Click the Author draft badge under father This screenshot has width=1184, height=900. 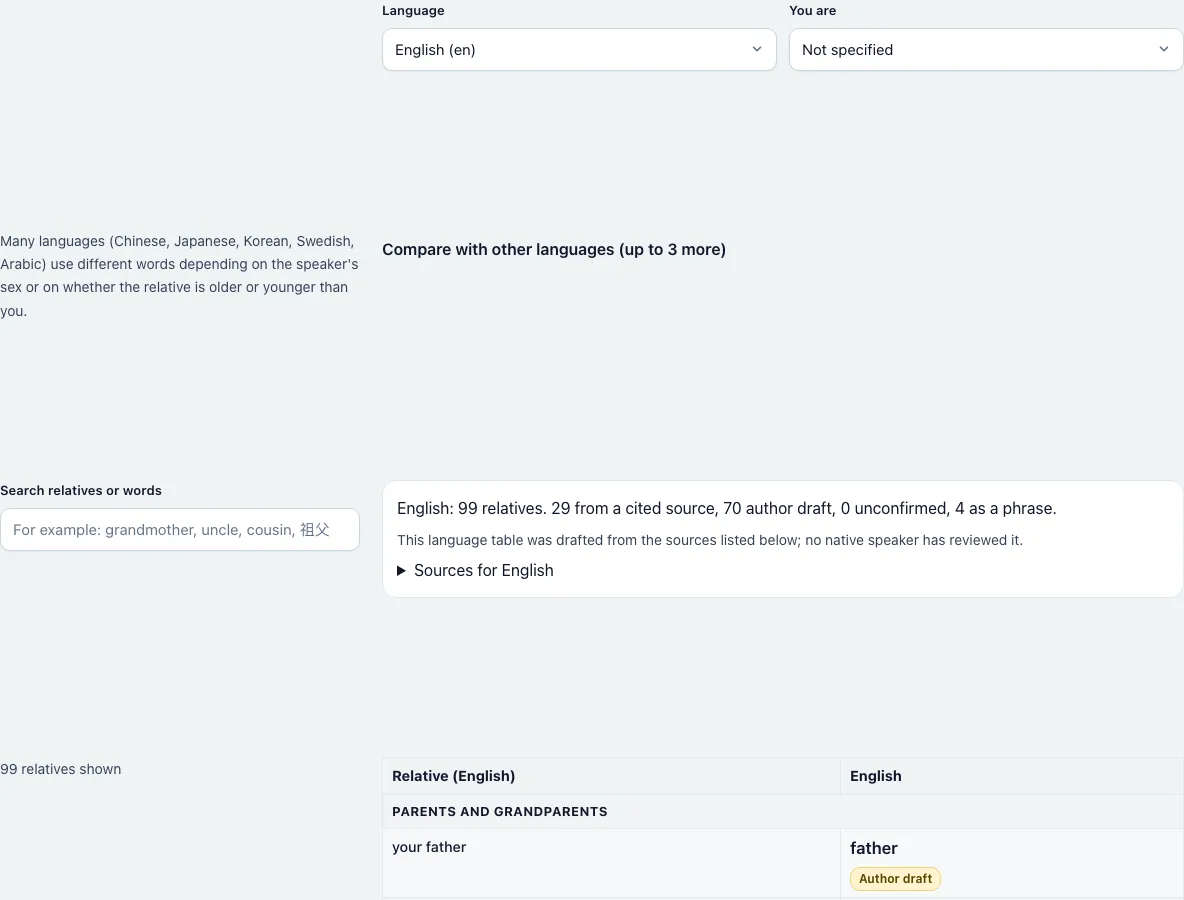(x=895, y=879)
